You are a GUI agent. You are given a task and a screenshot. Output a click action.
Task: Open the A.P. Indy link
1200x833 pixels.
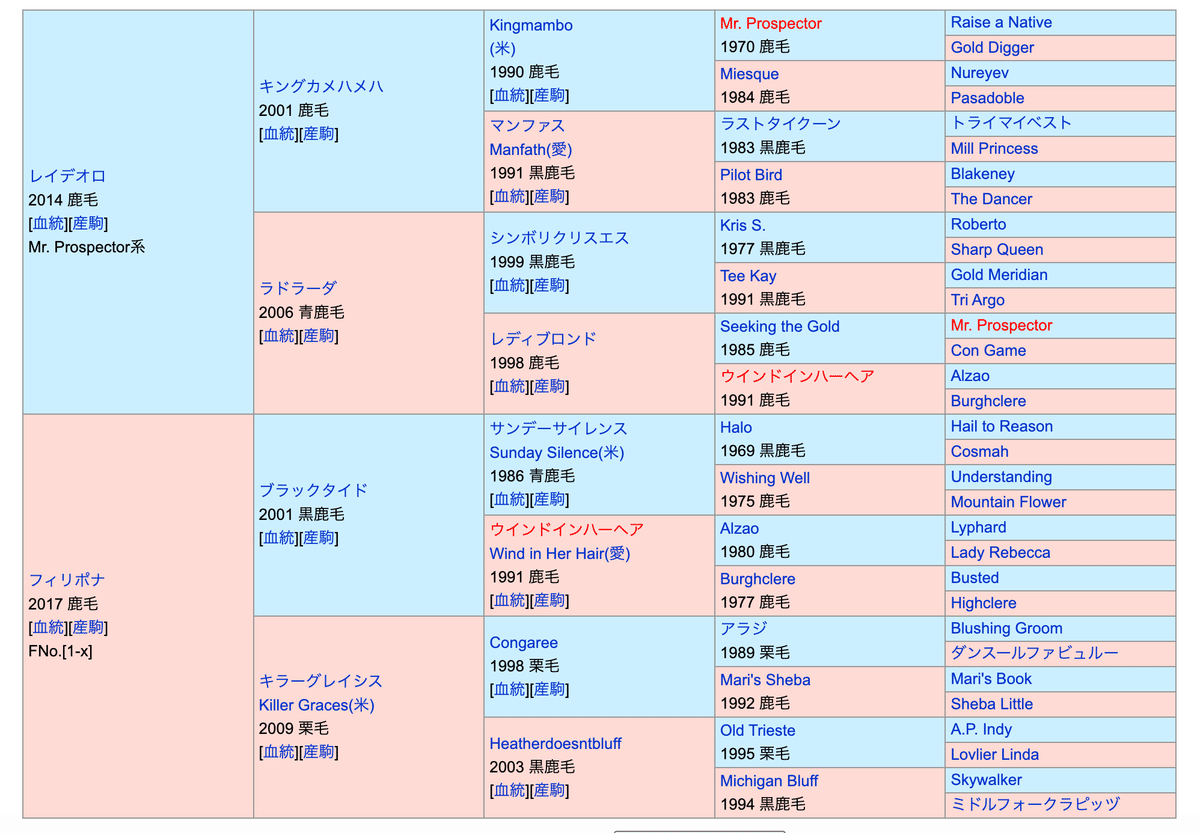click(x=981, y=729)
